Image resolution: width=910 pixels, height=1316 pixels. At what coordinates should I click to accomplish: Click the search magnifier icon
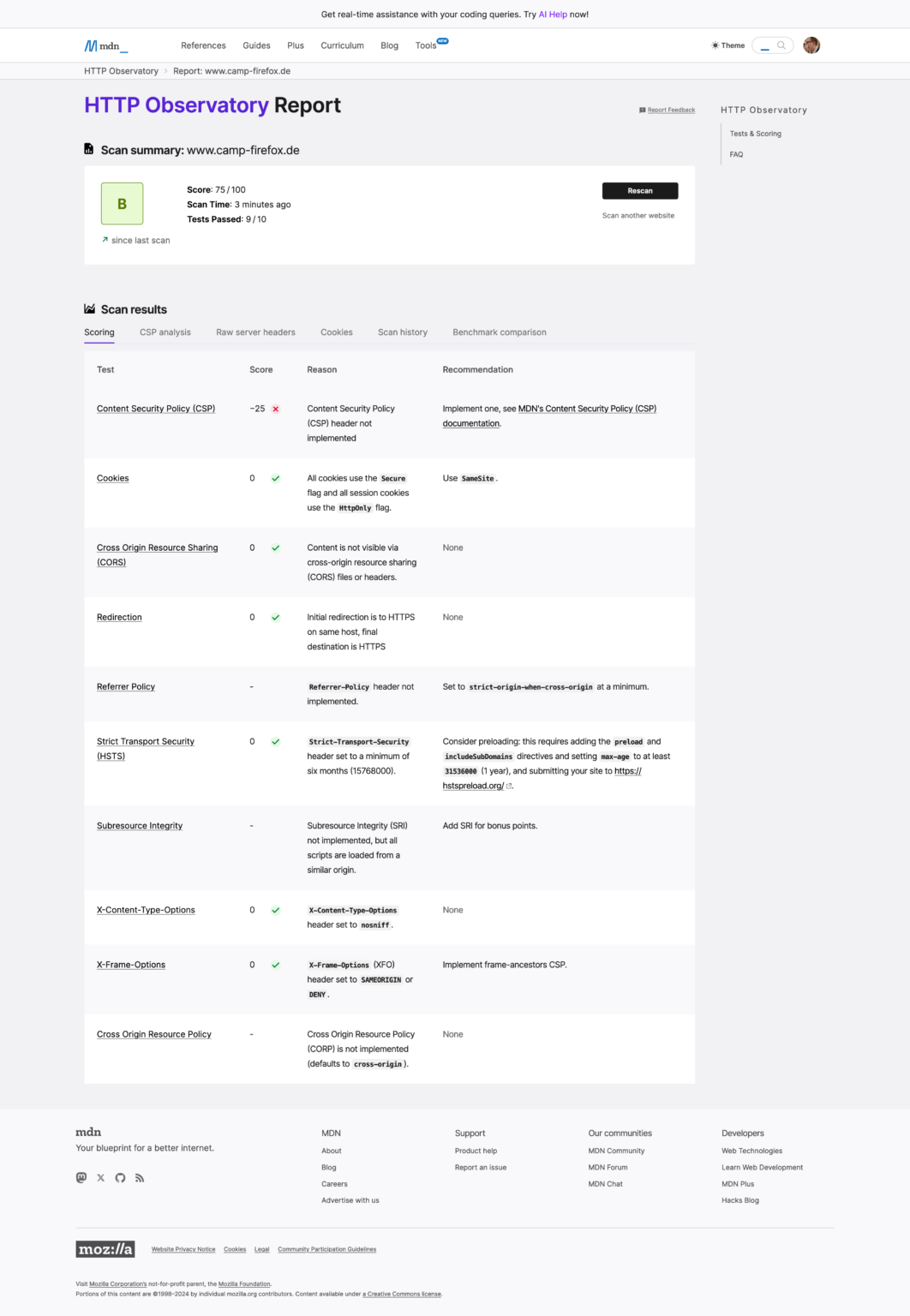coord(781,45)
